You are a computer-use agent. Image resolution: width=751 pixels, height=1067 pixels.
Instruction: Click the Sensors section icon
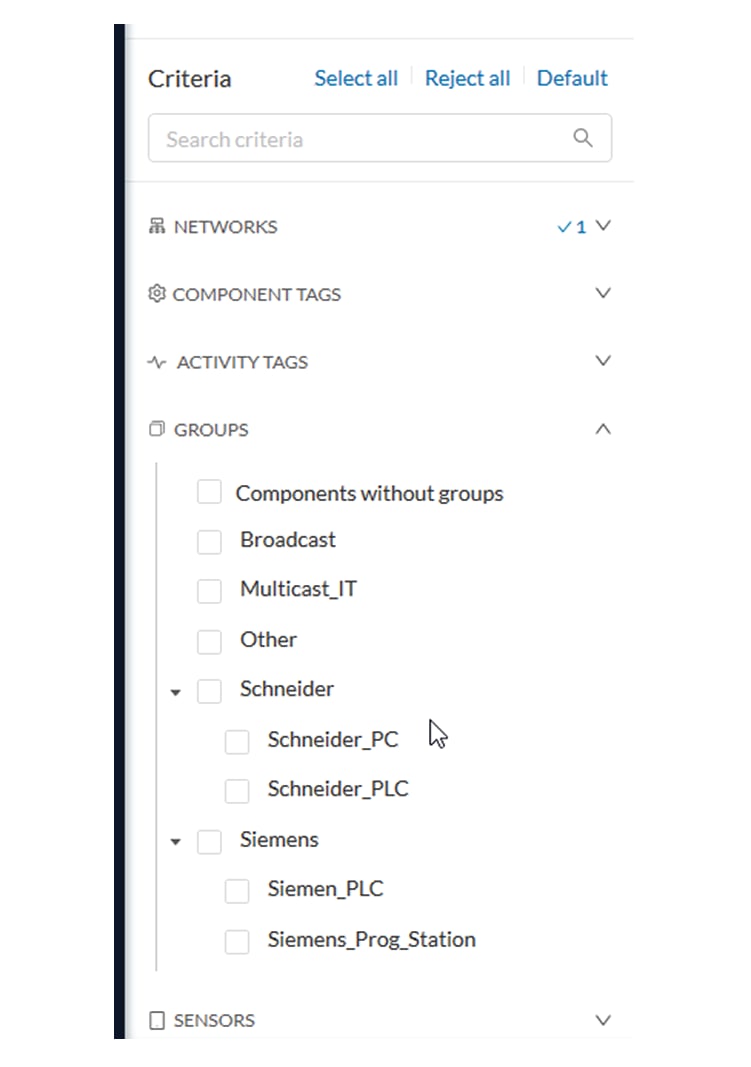click(x=157, y=1021)
